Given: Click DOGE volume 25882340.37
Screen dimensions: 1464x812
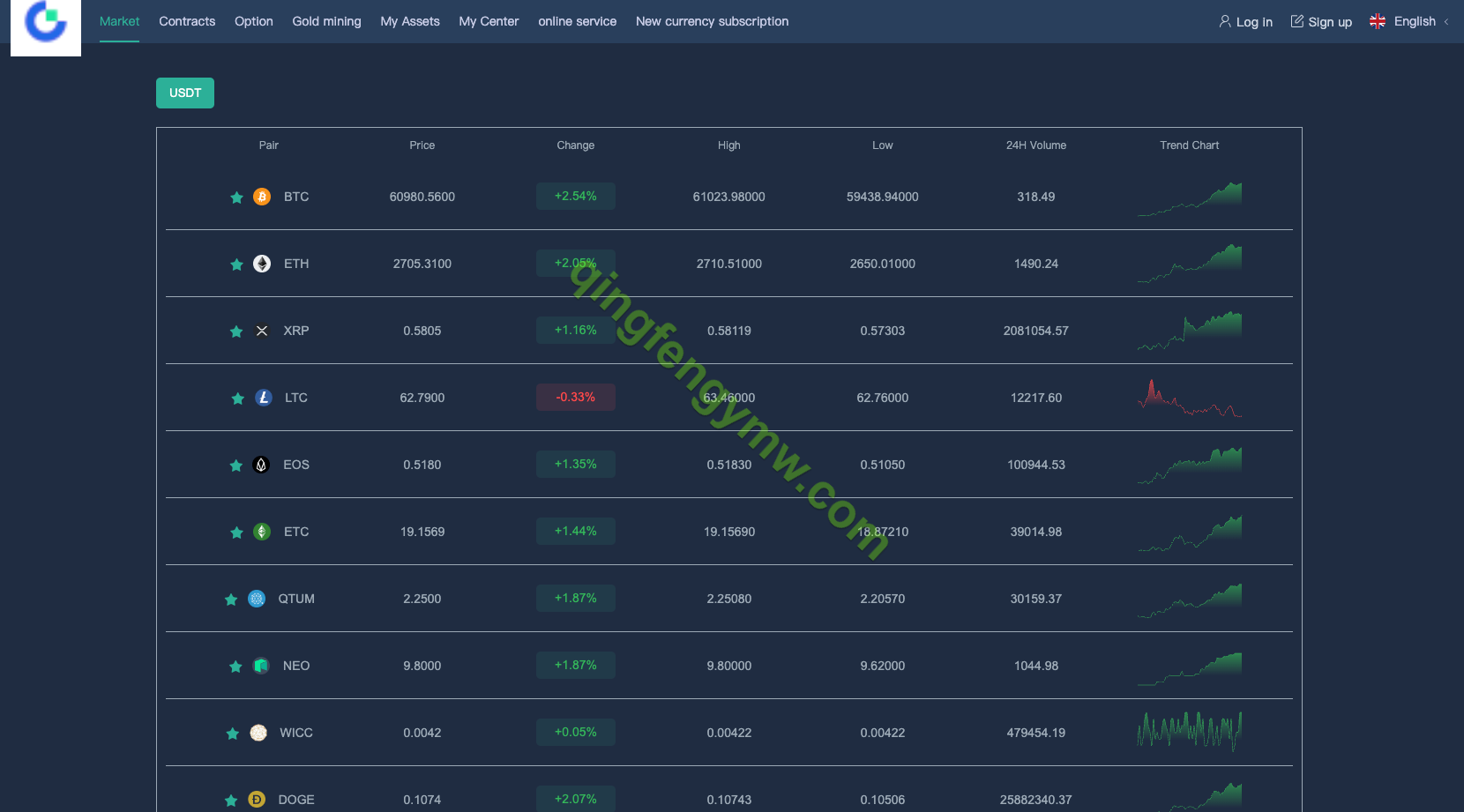Looking at the screenshot, I should (x=1036, y=800).
